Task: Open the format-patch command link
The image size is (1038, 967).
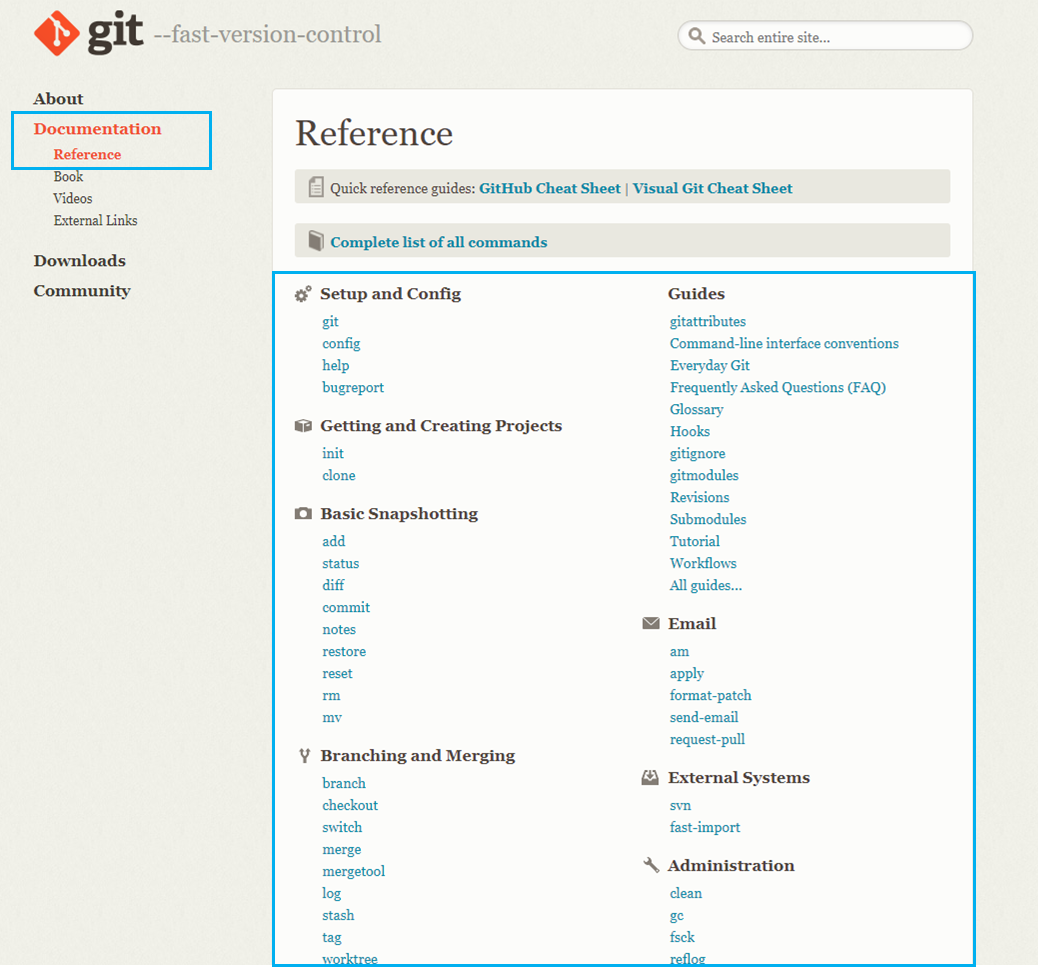Action: 711,696
